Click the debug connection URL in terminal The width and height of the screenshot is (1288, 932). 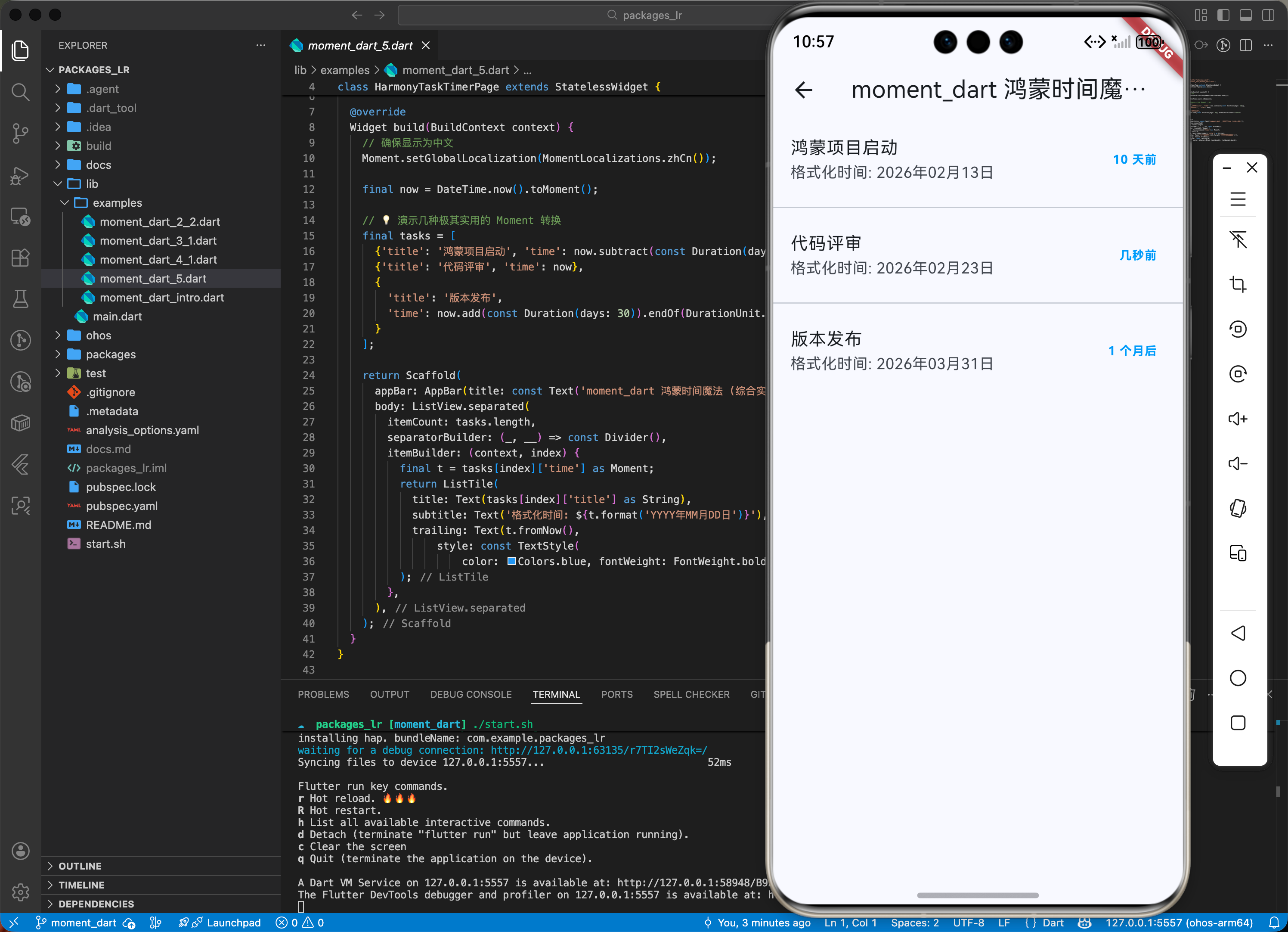click(598, 750)
